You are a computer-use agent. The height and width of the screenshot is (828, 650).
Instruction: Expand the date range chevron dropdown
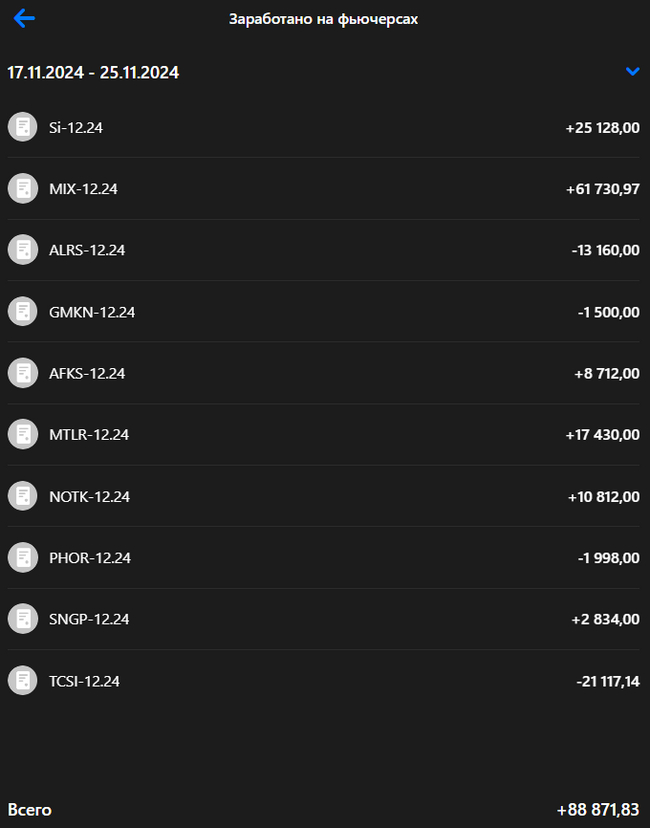coord(632,72)
